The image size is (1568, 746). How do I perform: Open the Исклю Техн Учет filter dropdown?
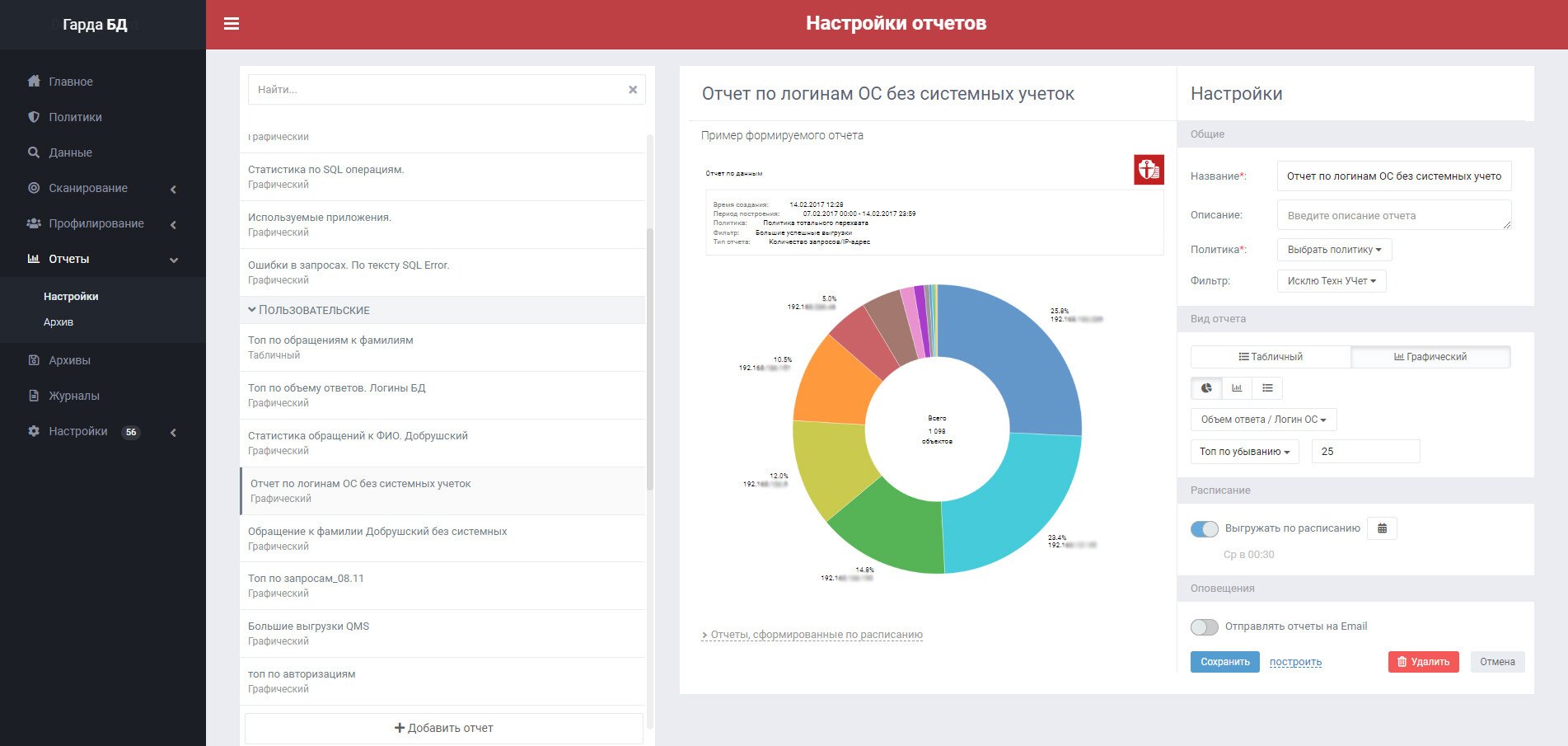[1332, 281]
